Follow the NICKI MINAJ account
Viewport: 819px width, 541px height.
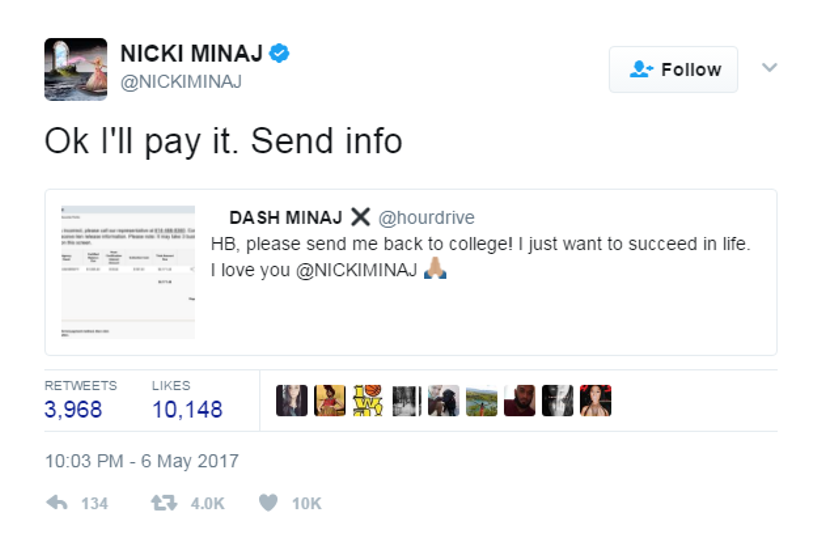[673, 69]
